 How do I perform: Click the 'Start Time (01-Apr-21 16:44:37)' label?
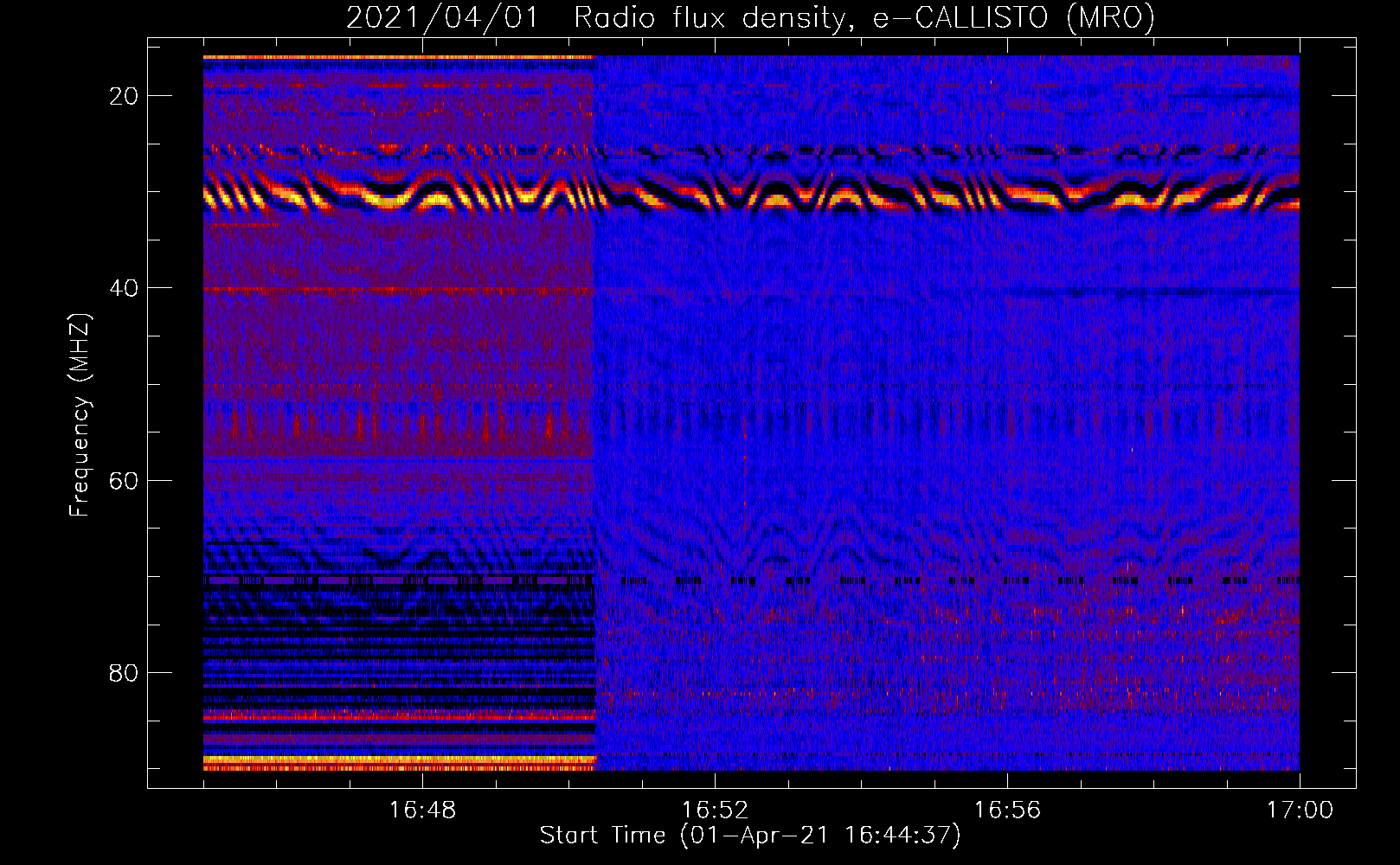point(750,836)
